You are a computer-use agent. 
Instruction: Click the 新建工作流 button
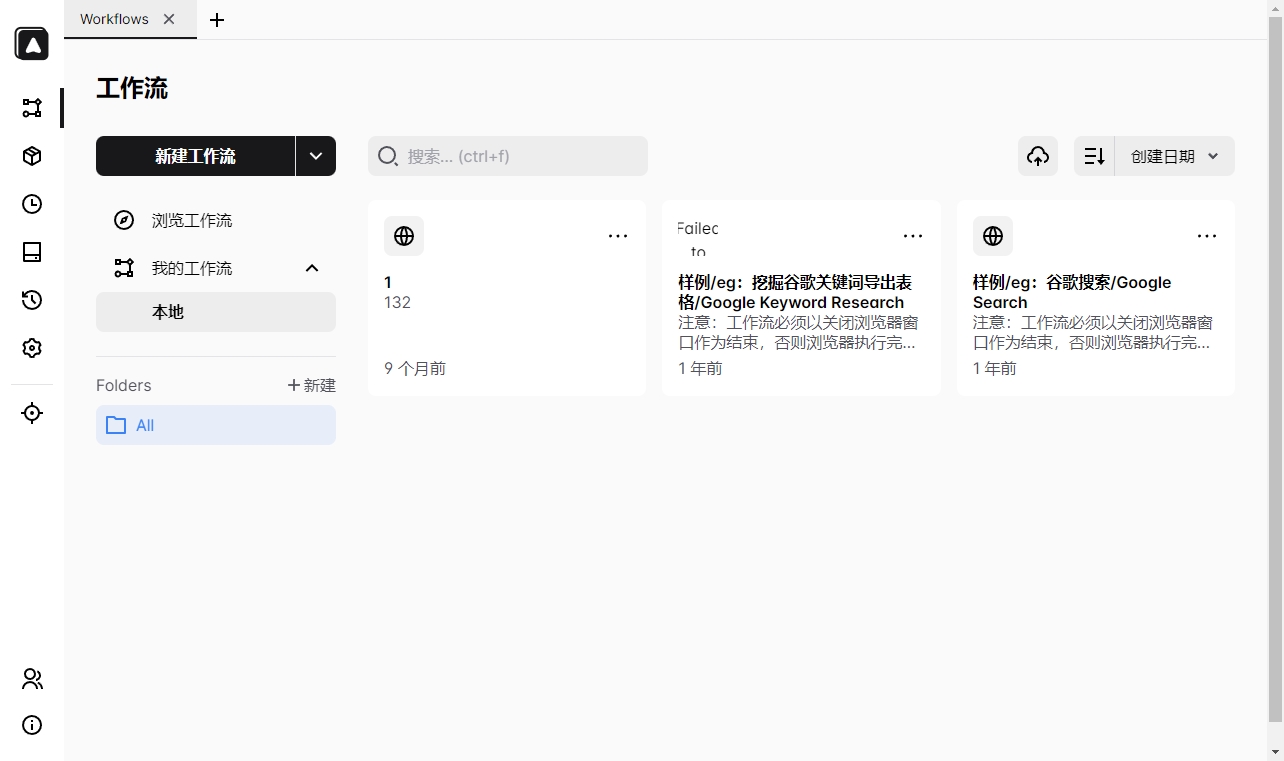(x=196, y=156)
